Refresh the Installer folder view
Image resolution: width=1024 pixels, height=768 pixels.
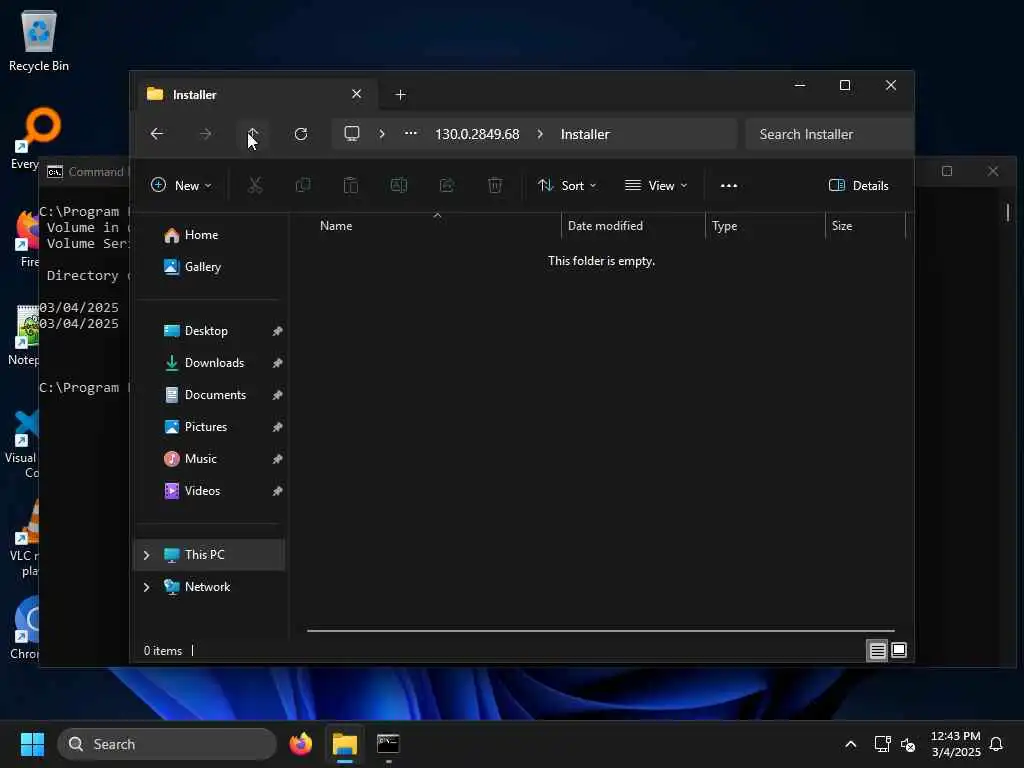click(301, 134)
